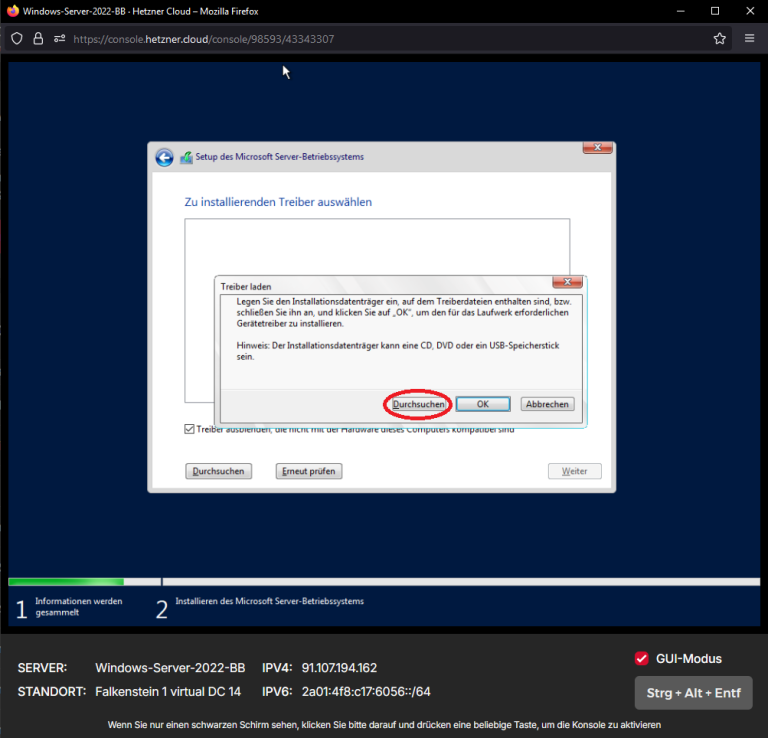Send Strg + Alt + Entf to server
768x738 pixels.
[693, 692]
